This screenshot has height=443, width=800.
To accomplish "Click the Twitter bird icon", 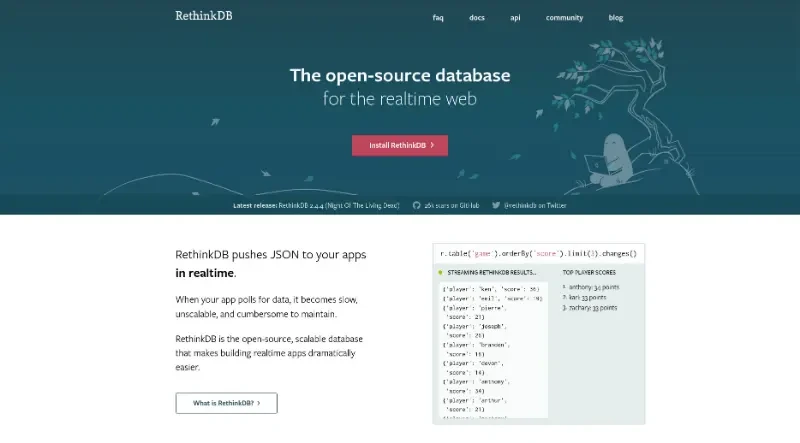I will 496,206.
